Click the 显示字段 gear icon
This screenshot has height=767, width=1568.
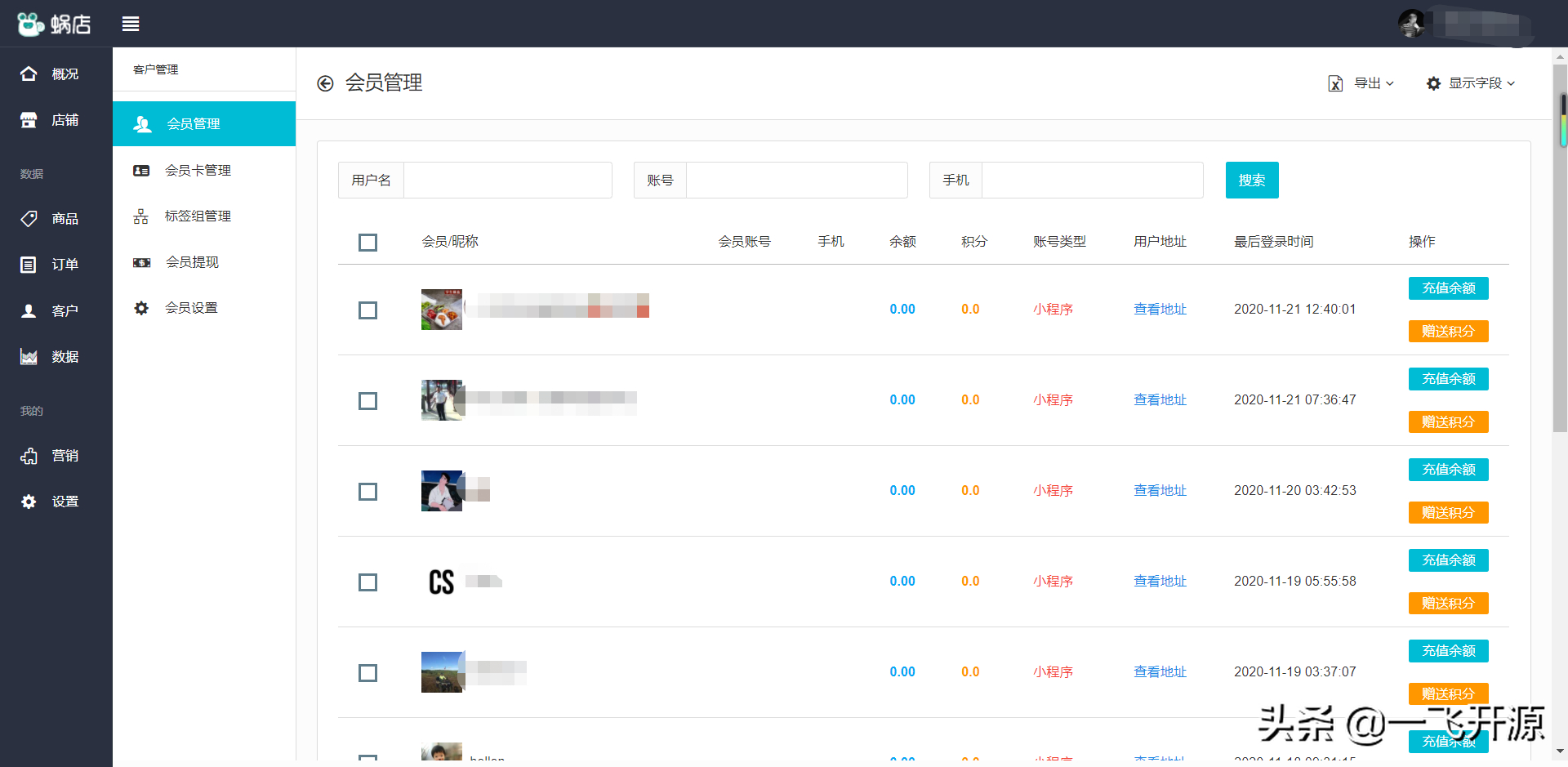point(1433,83)
